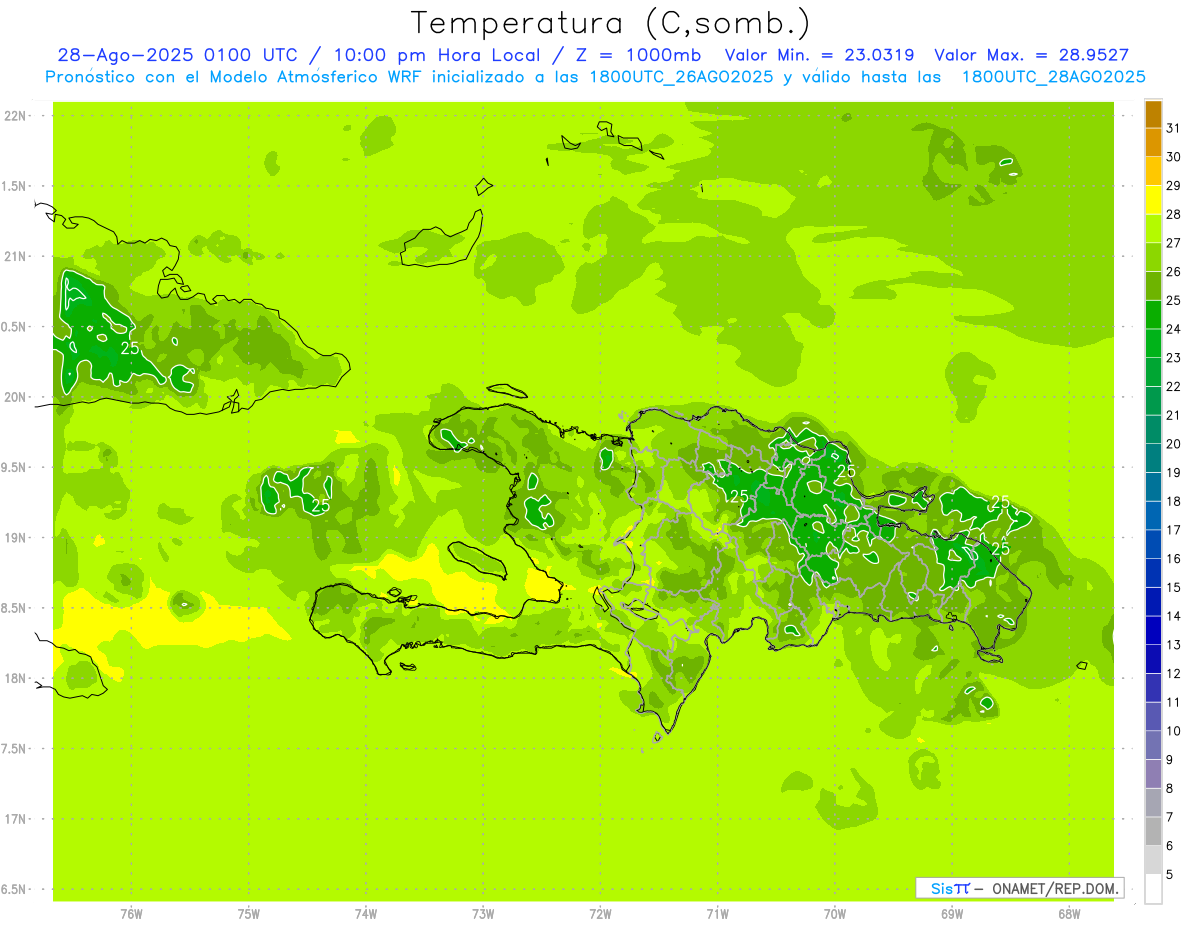Click the "9.5N" latitude axis label
This screenshot has width=1200, height=927.
(14, 467)
